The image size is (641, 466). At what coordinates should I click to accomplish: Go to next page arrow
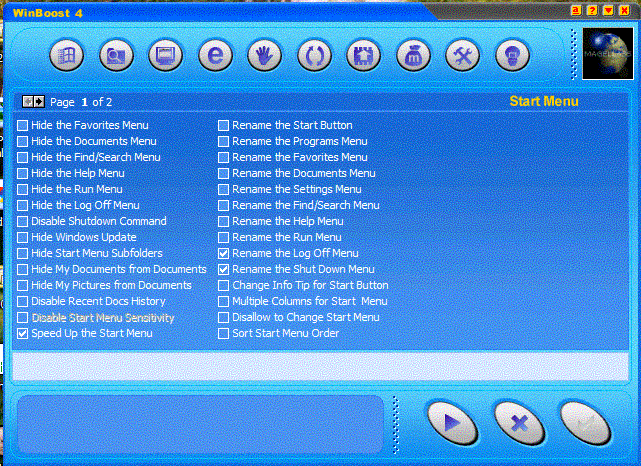(39, 101)
